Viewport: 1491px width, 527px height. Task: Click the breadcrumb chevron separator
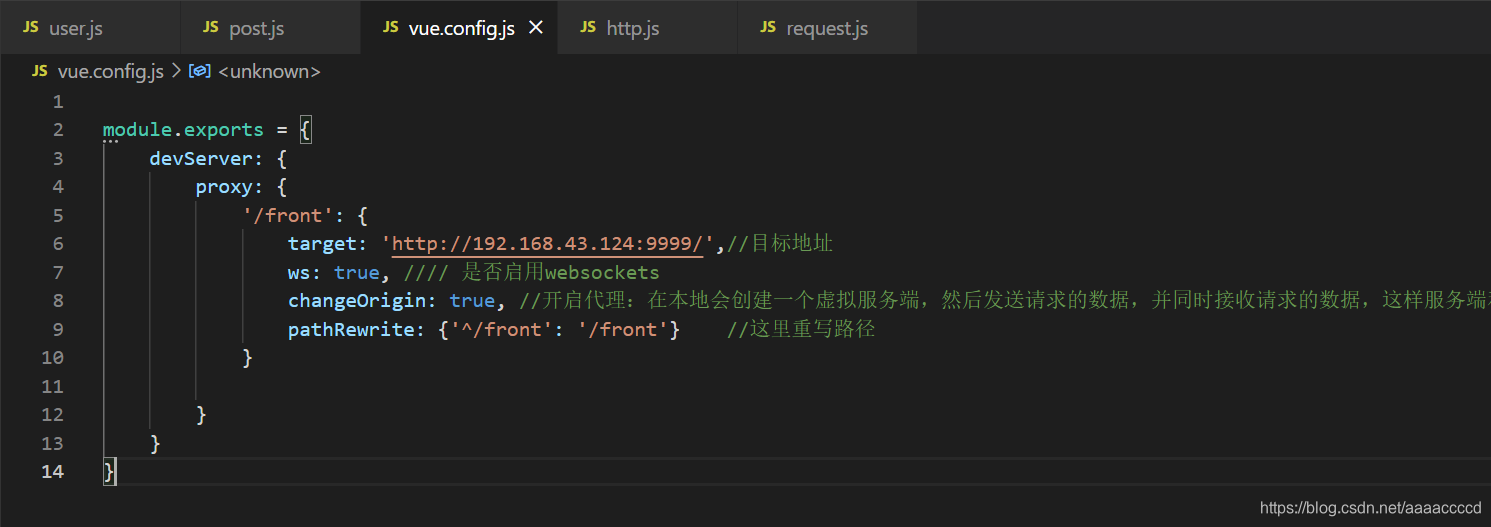pos(176,71)
